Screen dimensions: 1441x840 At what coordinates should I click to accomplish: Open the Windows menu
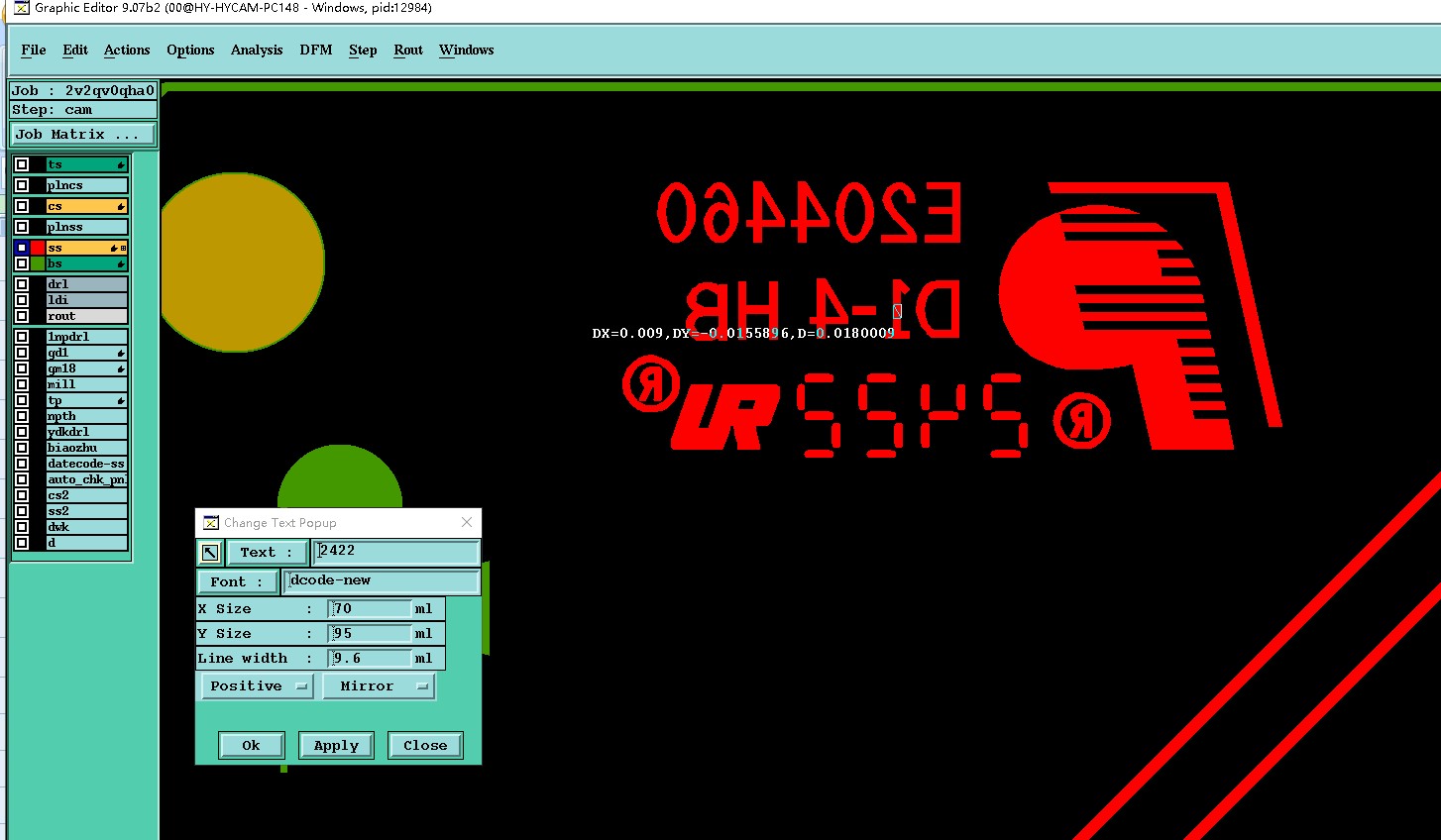(x=466, y=50)
